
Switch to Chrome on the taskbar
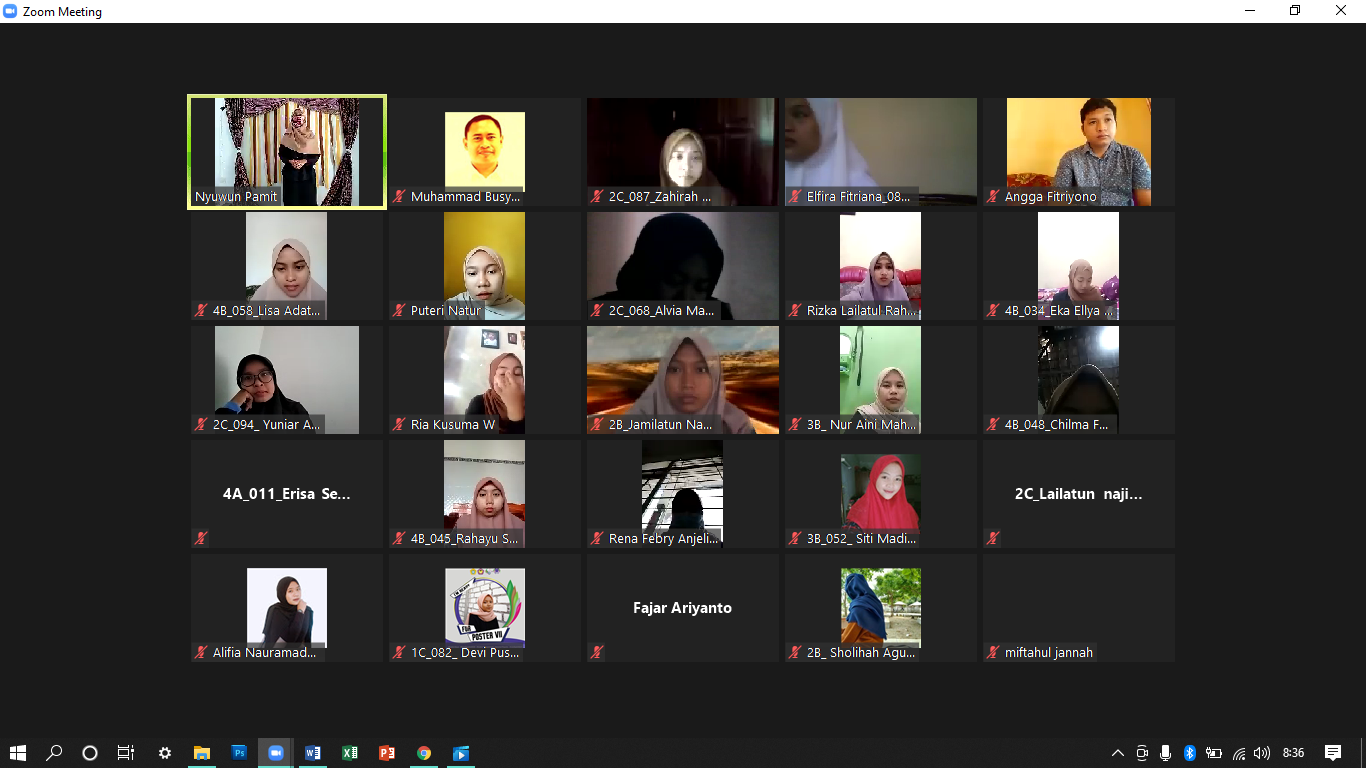[x=424, y=753]
